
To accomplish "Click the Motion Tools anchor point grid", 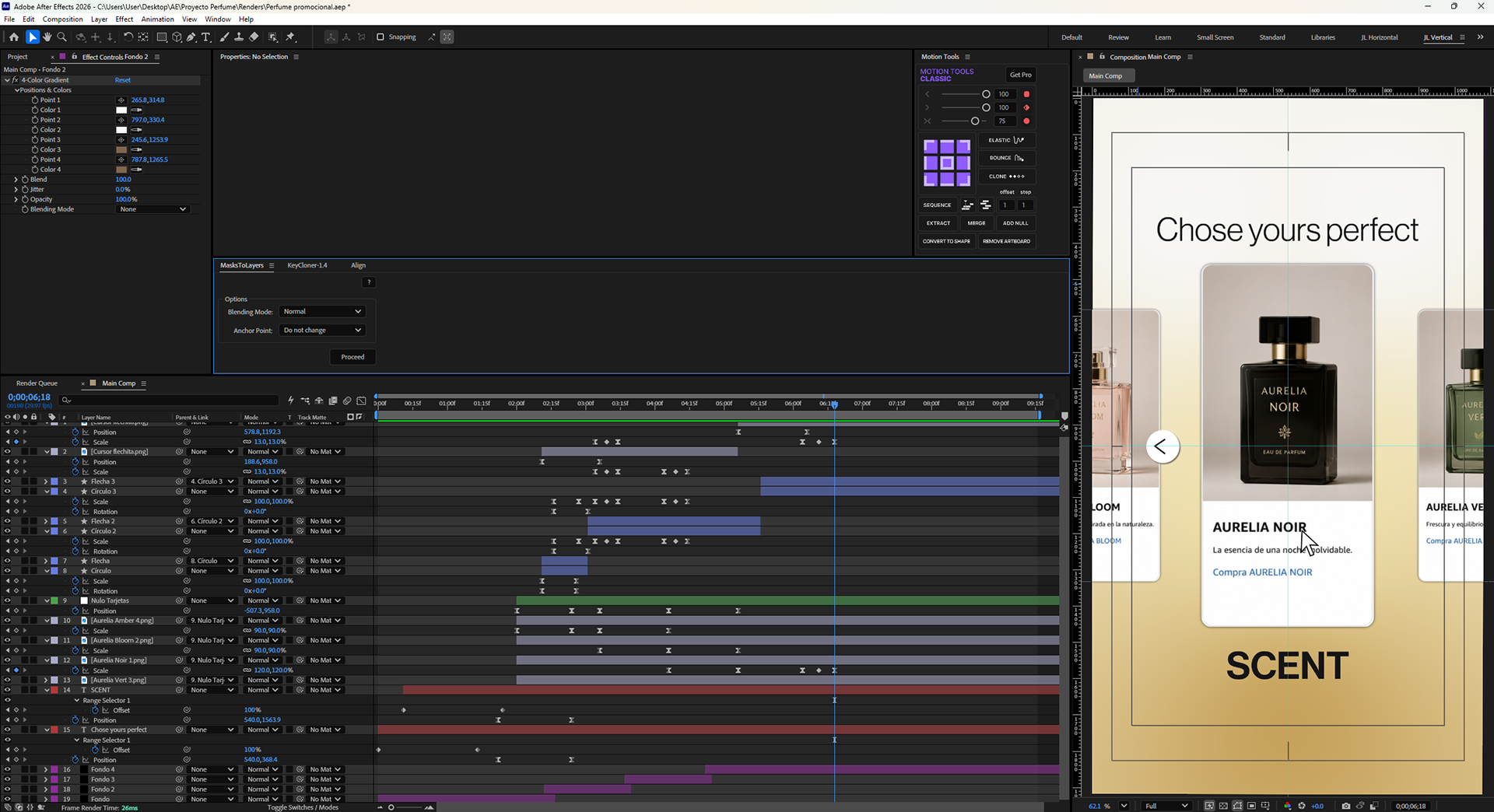I will point(947,163).
